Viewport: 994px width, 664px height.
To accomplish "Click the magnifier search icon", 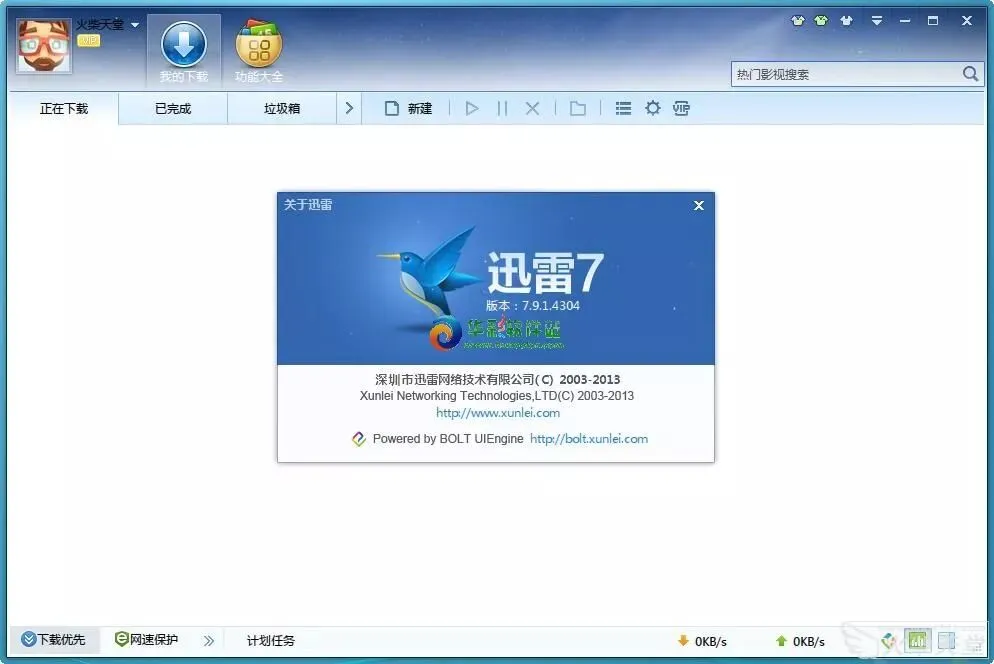I will (971, 74).
